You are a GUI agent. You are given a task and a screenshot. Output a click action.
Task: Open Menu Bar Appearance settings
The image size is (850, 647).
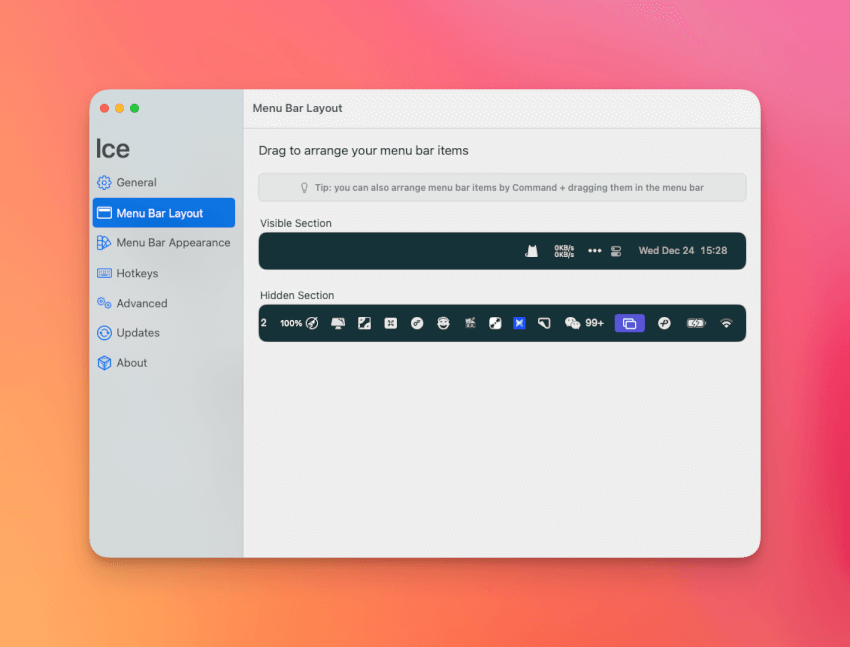[172, 243]
